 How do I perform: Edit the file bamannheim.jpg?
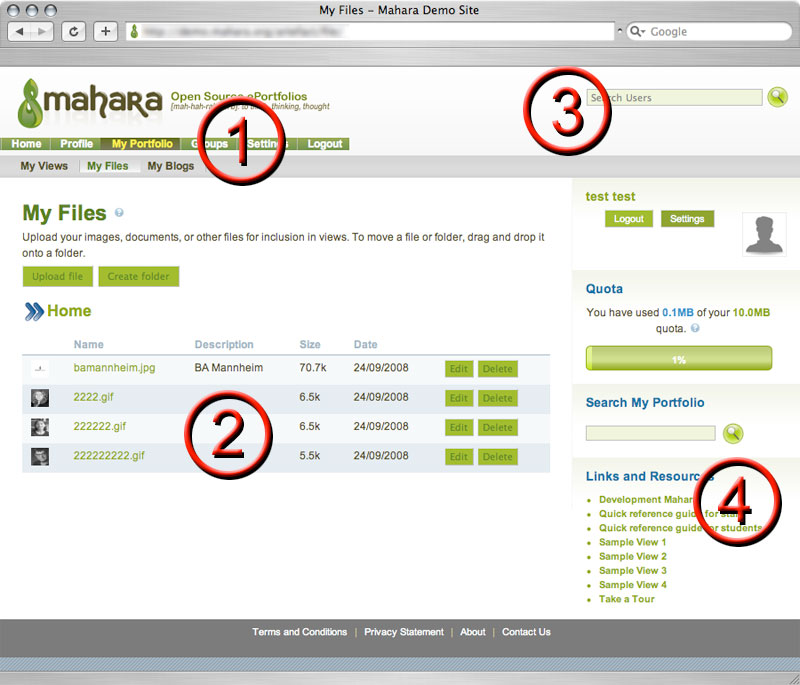point(459,368)
